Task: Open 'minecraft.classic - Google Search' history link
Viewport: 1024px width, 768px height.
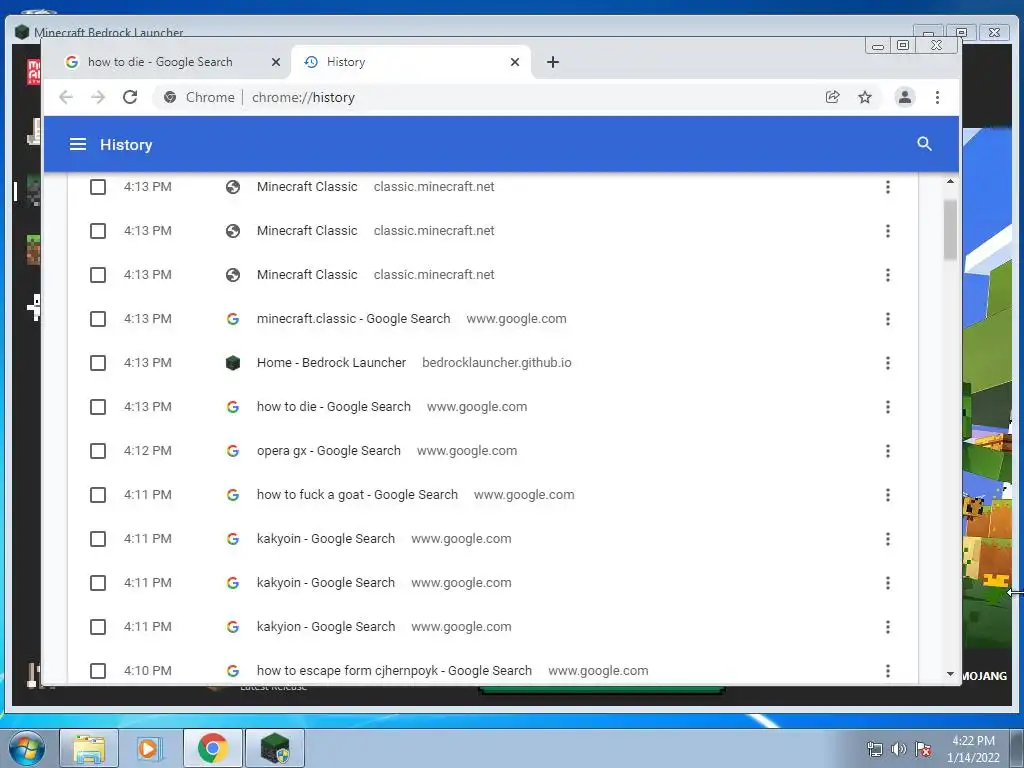Action: [353, 319]
